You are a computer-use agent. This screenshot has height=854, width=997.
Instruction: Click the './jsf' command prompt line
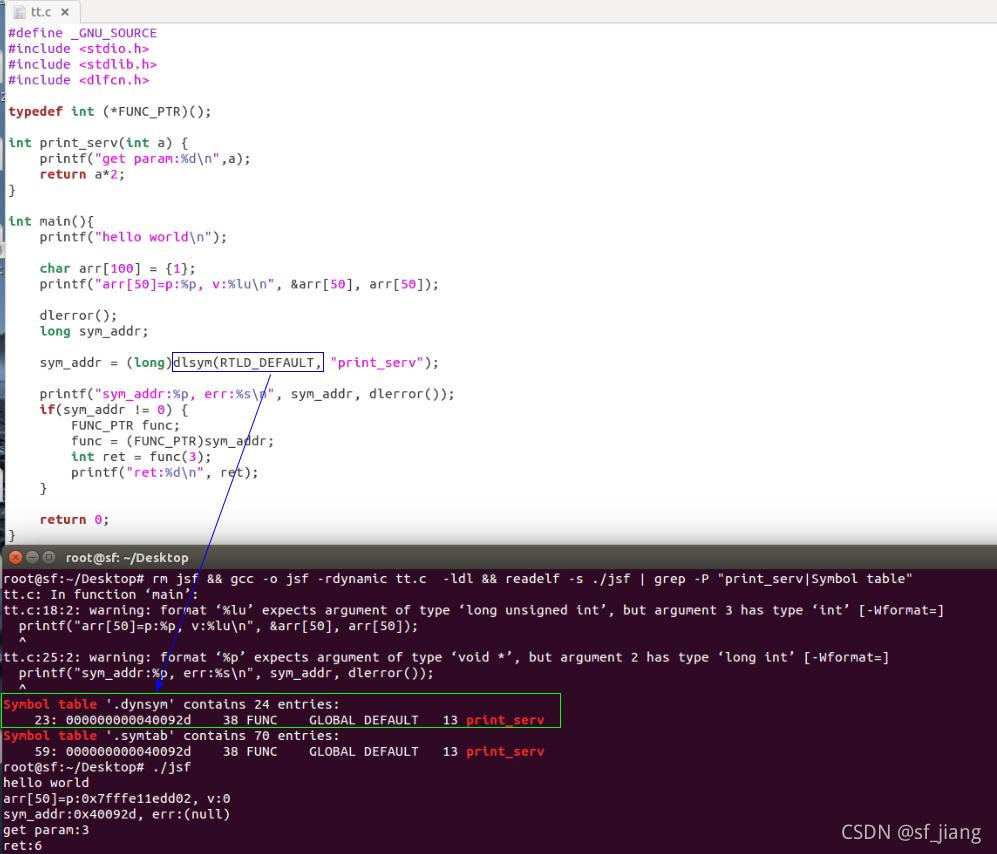[97, 768]
